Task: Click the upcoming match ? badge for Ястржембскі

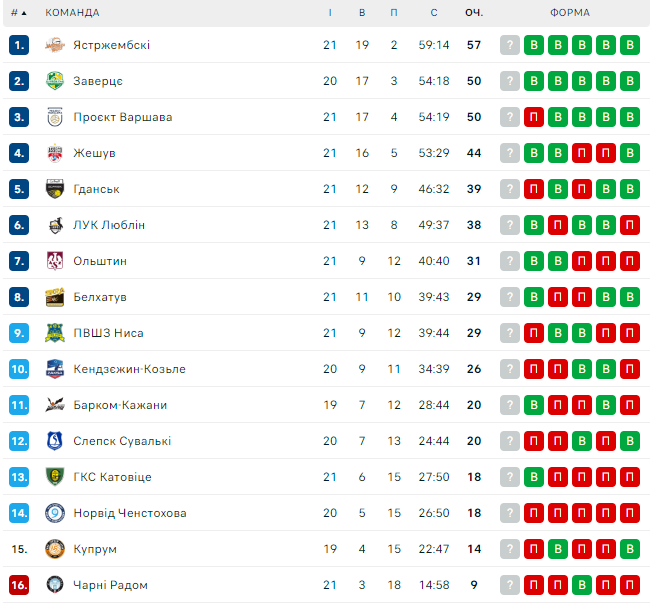Action: (510, 45)
